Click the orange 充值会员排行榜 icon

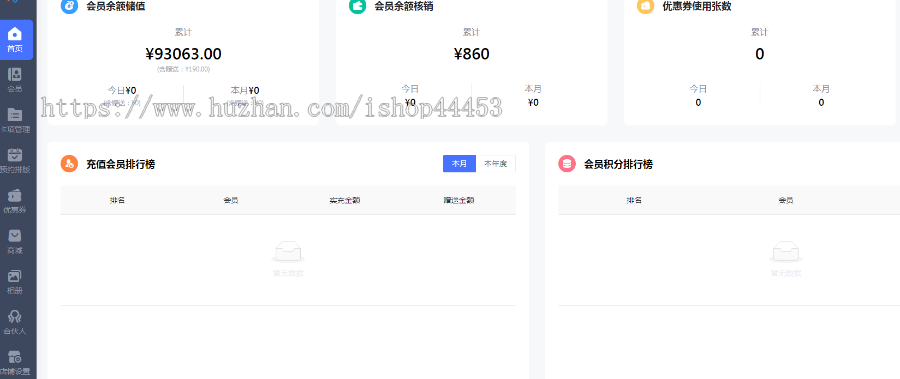(69, 164)
